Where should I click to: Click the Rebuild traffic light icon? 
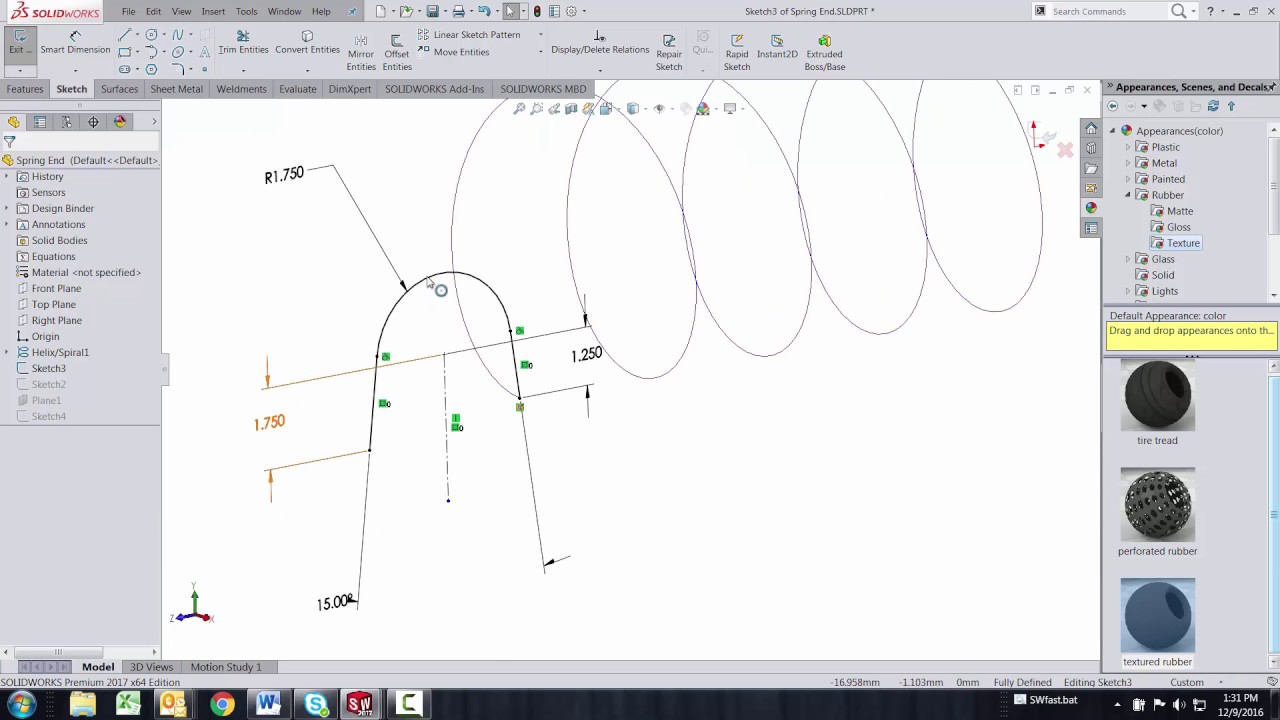click(x=537, y=11)
